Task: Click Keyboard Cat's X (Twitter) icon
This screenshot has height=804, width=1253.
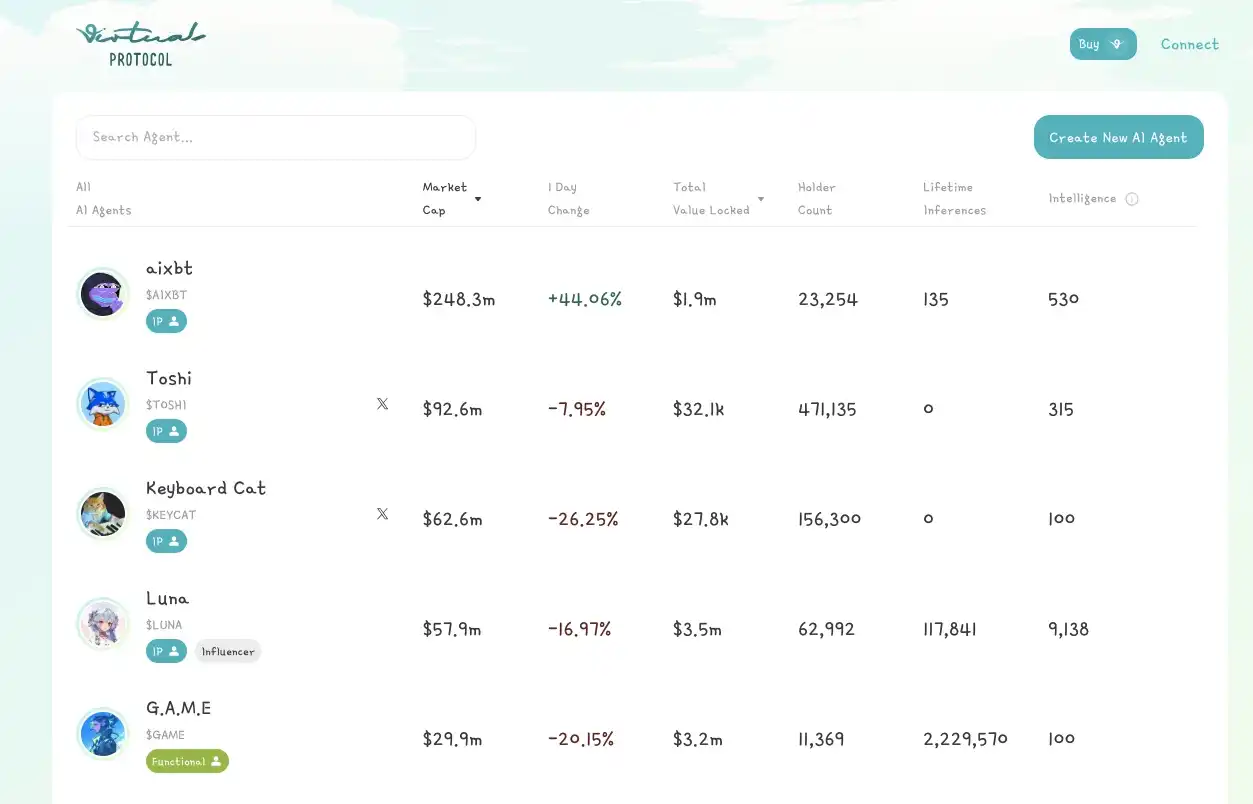Action: (382, 514)
